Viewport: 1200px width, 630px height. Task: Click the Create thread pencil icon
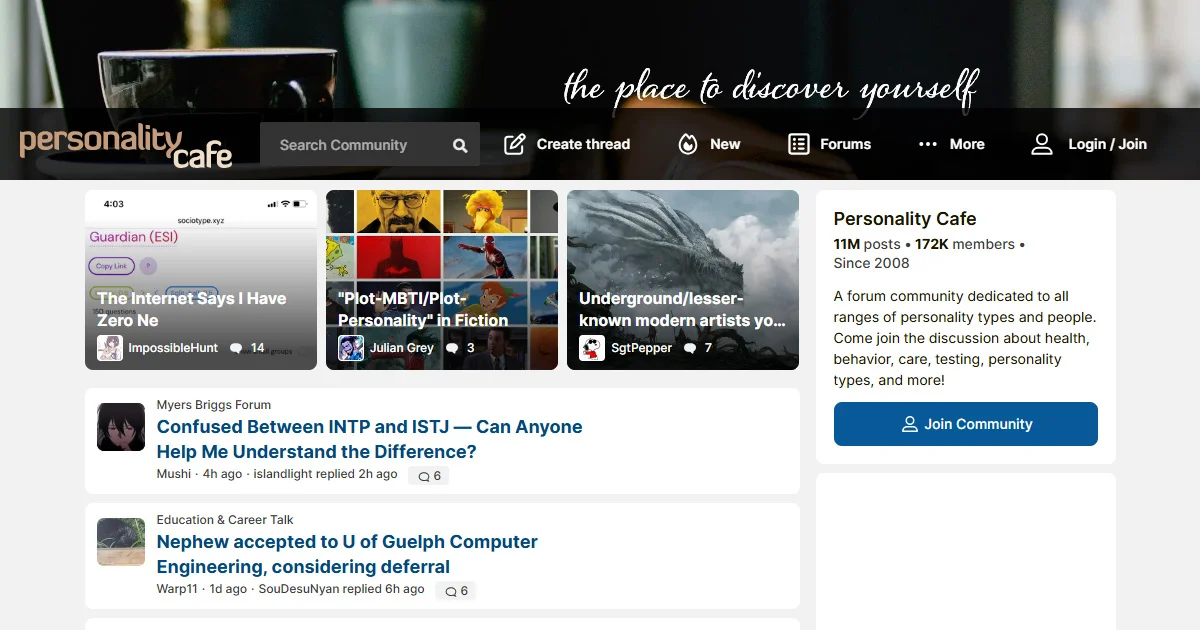pos(514,144)
